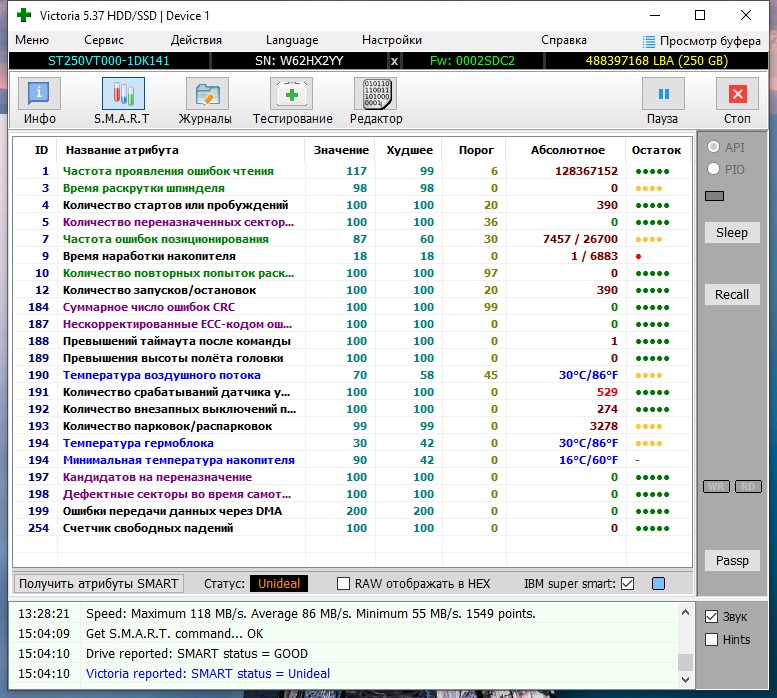
Task: Select row Суммарное число ошибок CRC
Action: 352,307
